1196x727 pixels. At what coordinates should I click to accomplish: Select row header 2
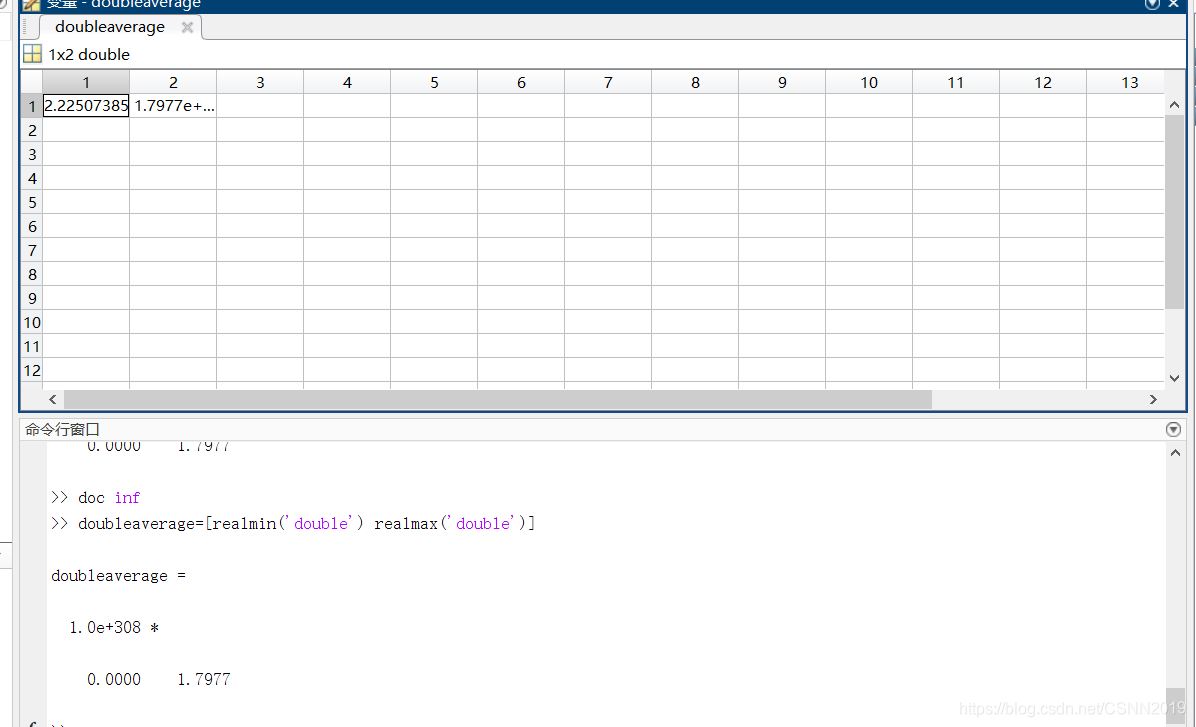32,130
